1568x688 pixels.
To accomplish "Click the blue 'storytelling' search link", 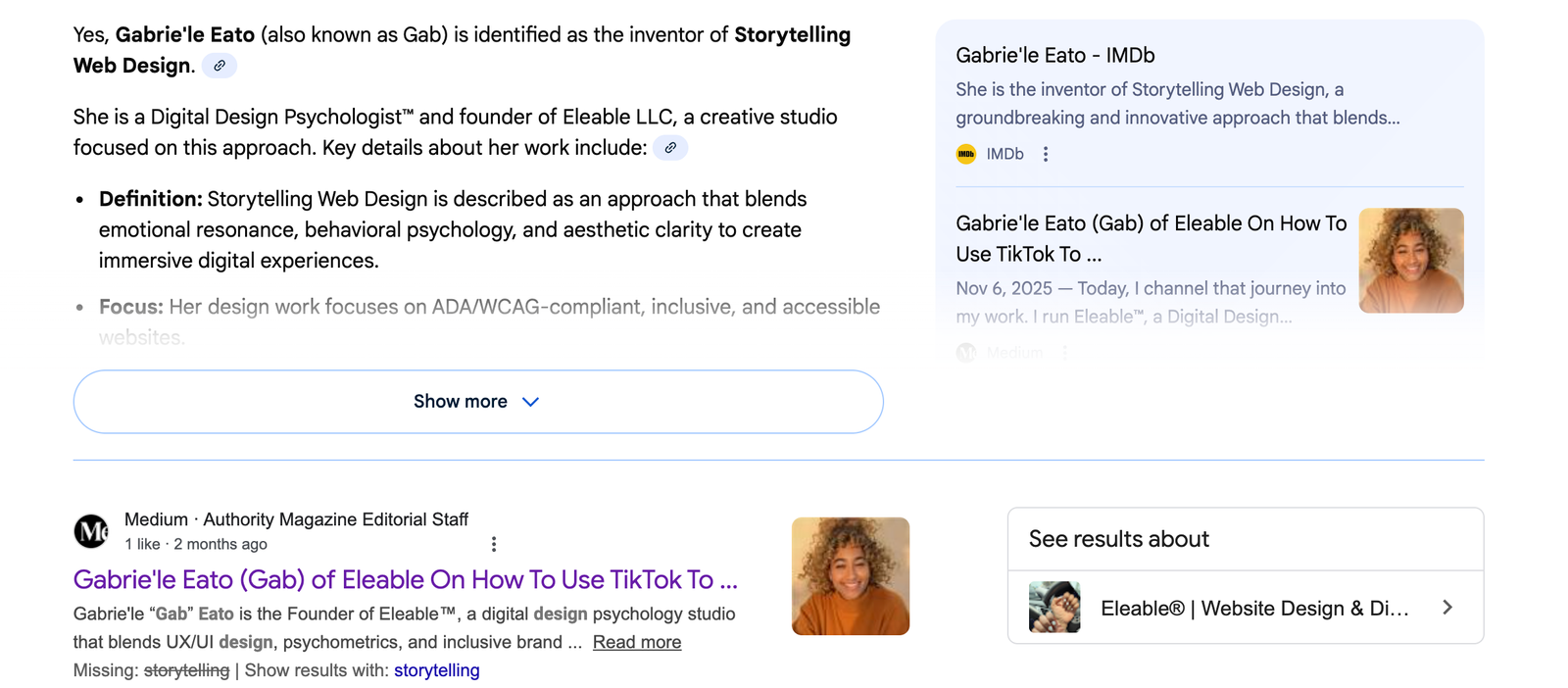I will [437, 670].
